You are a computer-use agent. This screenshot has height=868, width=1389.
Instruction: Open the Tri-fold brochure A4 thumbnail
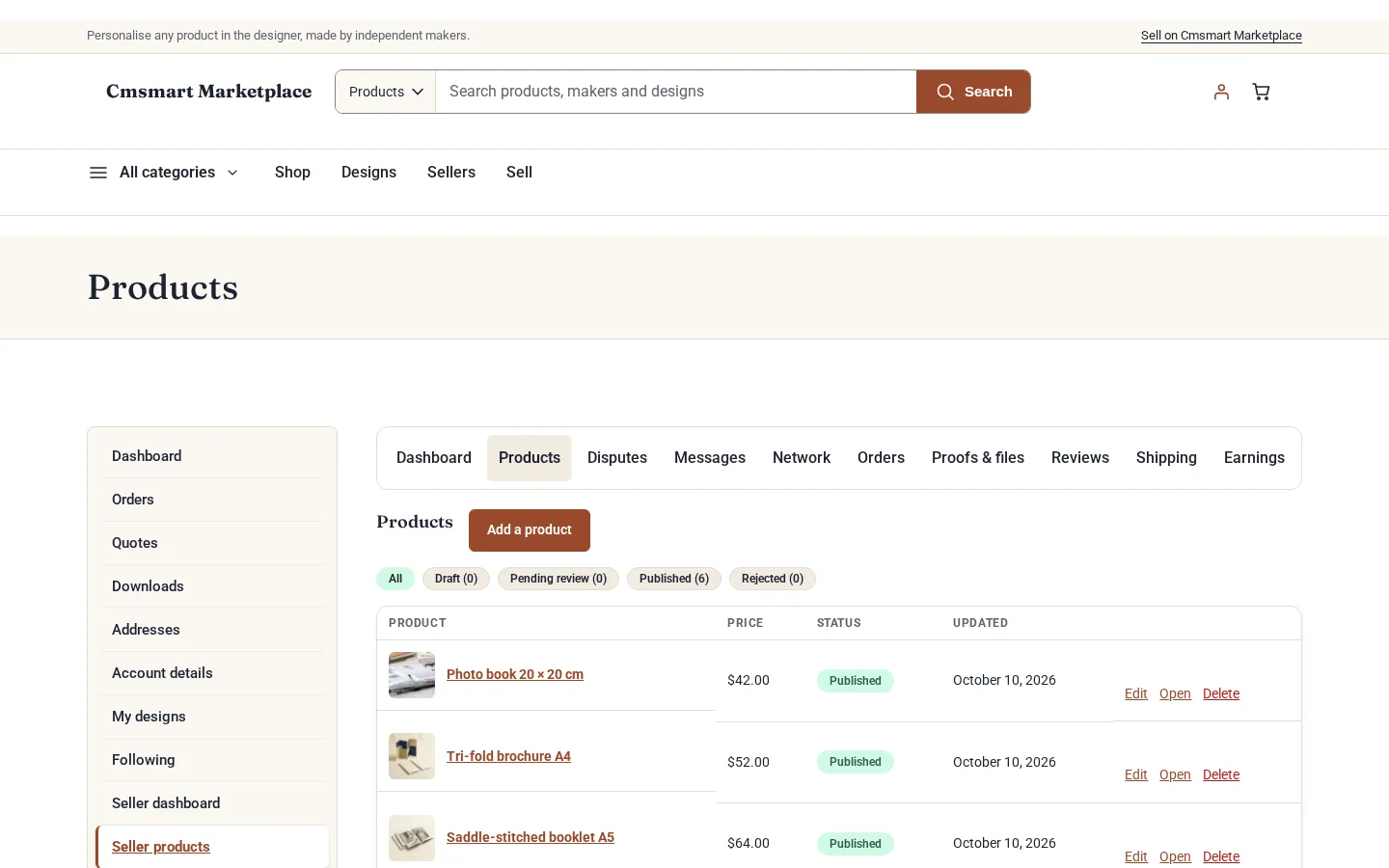[412, 756]
